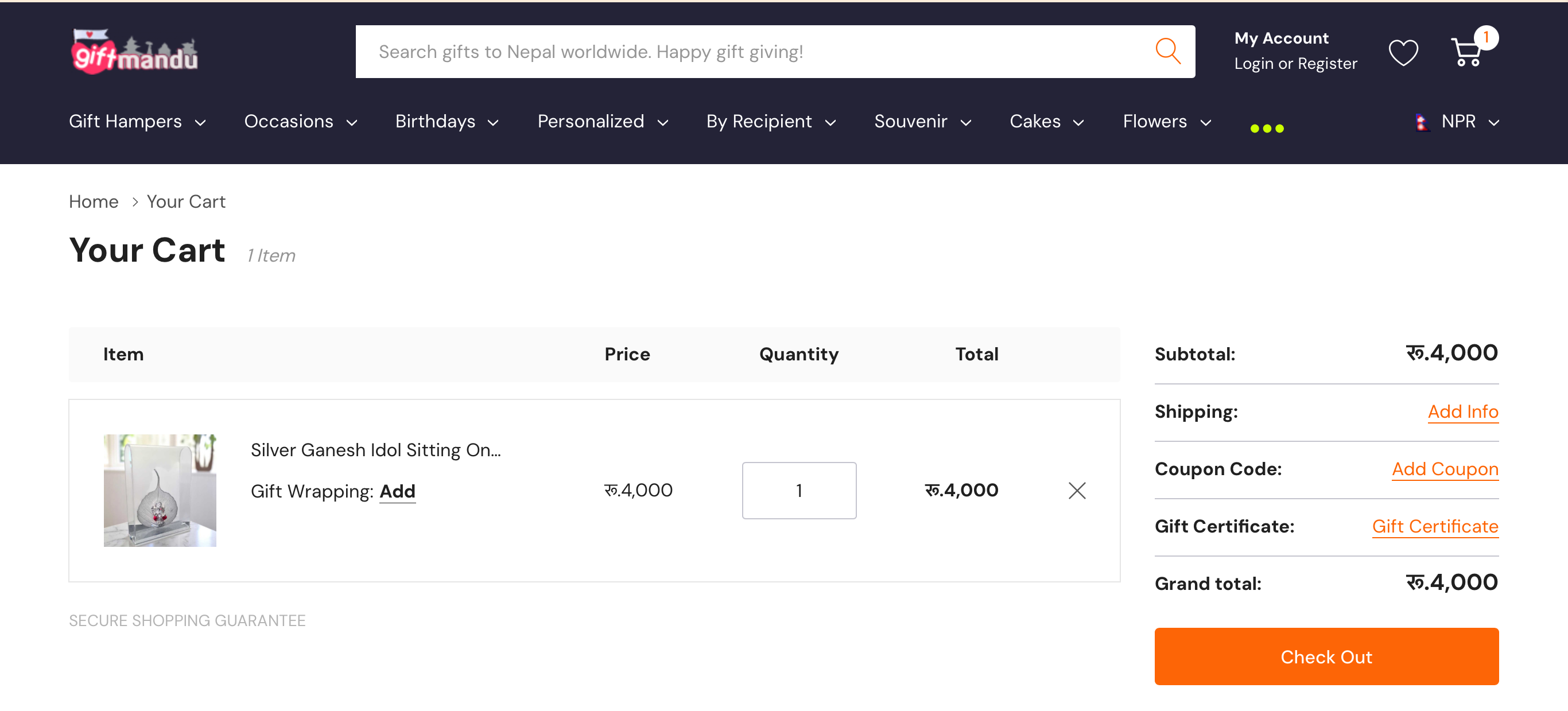Click the orange search magnifier icon
This screenshot has width=1568, height=711.
(x=1167, y=51)
